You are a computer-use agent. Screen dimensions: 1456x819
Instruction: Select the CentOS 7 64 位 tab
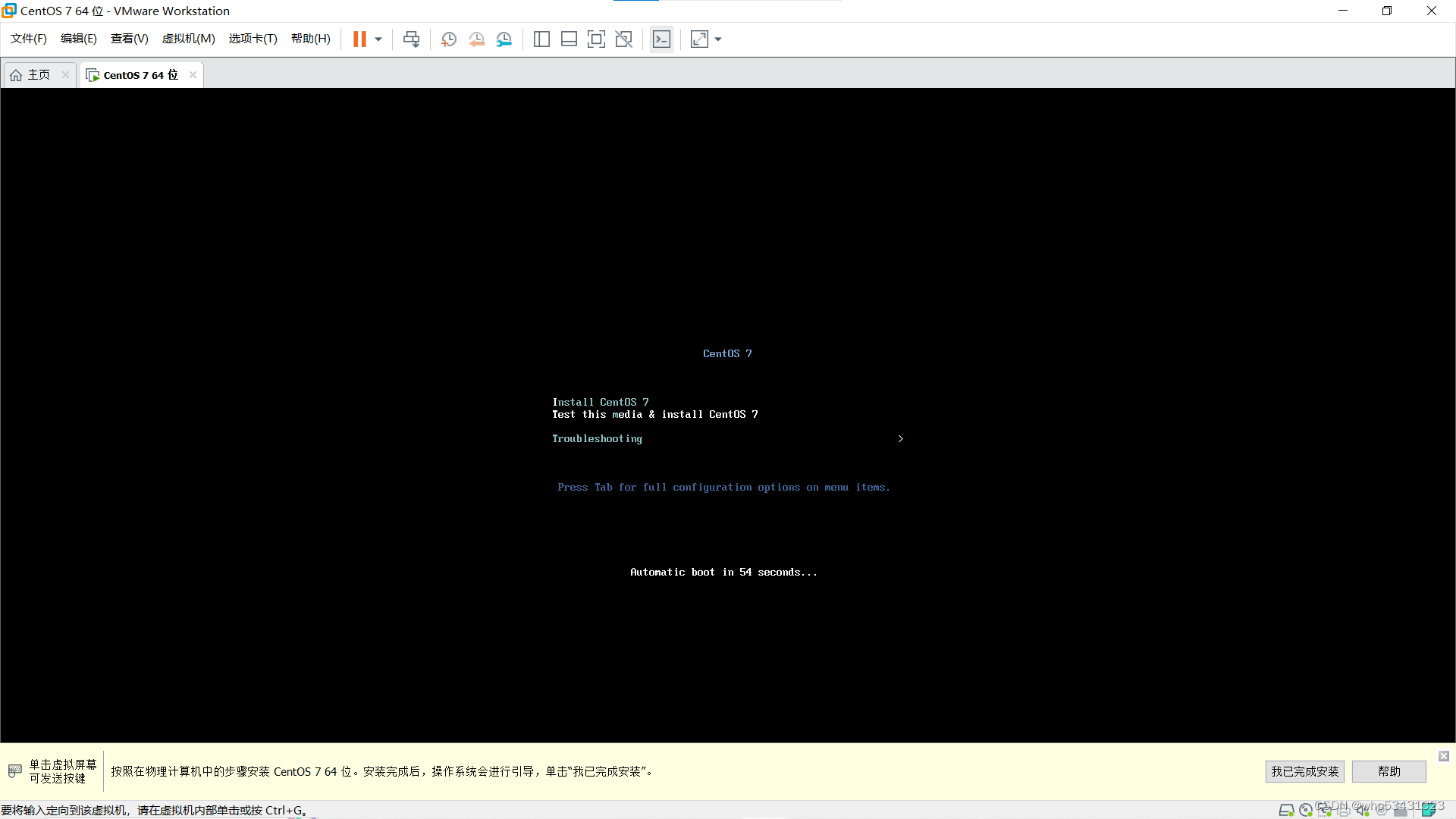(x=140, y=75)
